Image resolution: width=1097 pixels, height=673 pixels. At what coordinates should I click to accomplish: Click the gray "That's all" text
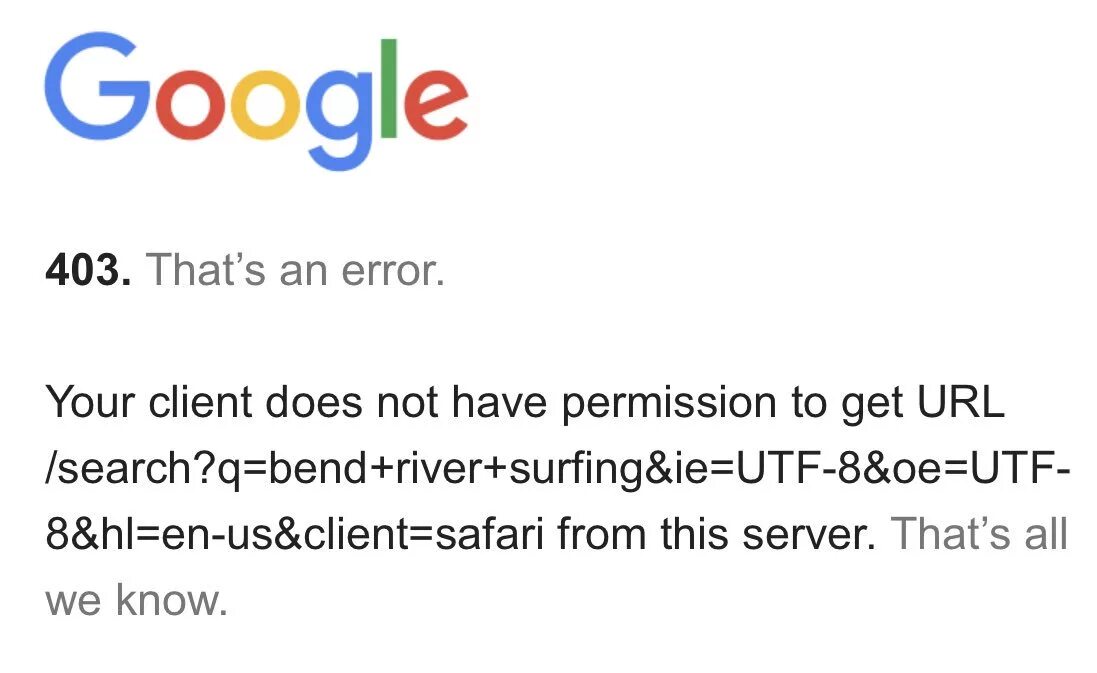(x=980, y=535)
